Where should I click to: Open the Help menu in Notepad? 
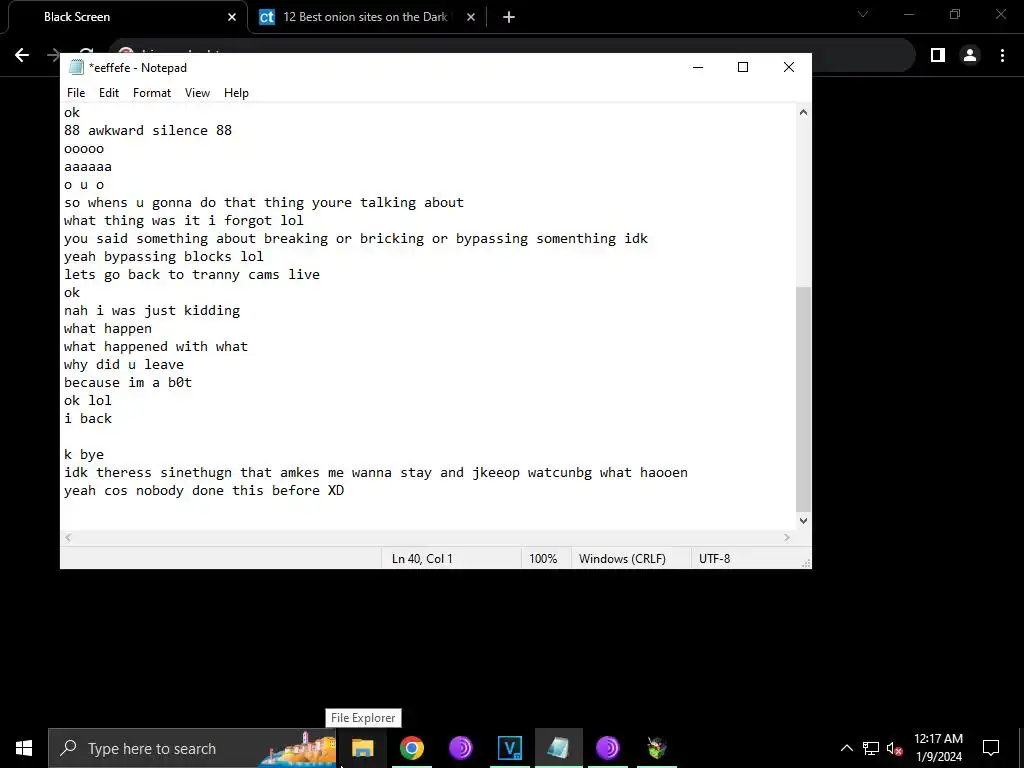point(236,93)
